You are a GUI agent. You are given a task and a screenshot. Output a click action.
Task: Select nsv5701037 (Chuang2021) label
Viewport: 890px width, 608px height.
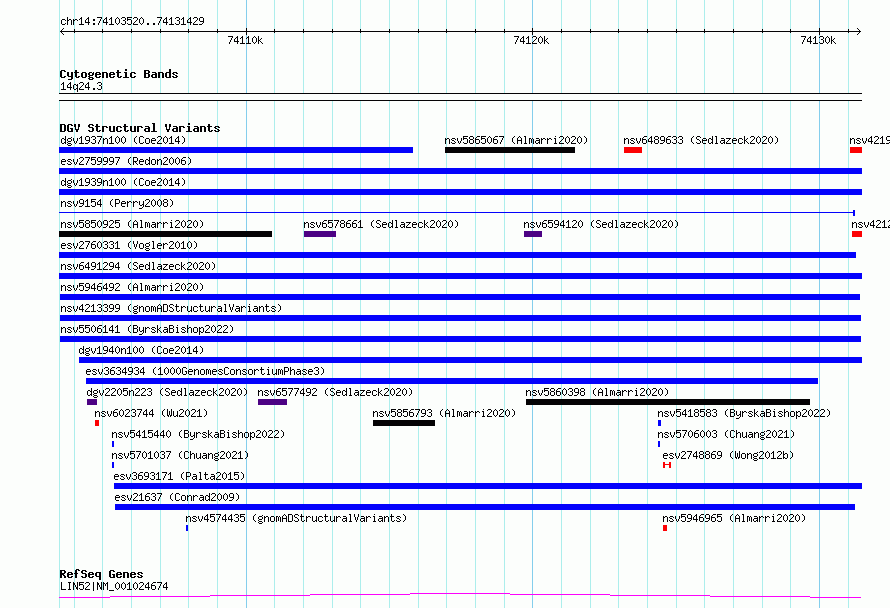pos(180,455)
